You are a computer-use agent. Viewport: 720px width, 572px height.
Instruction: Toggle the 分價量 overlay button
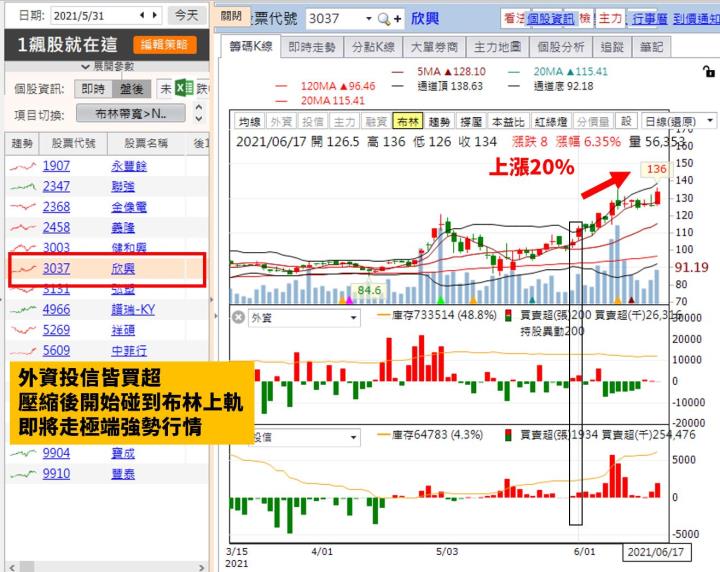[x=593, y=122]
